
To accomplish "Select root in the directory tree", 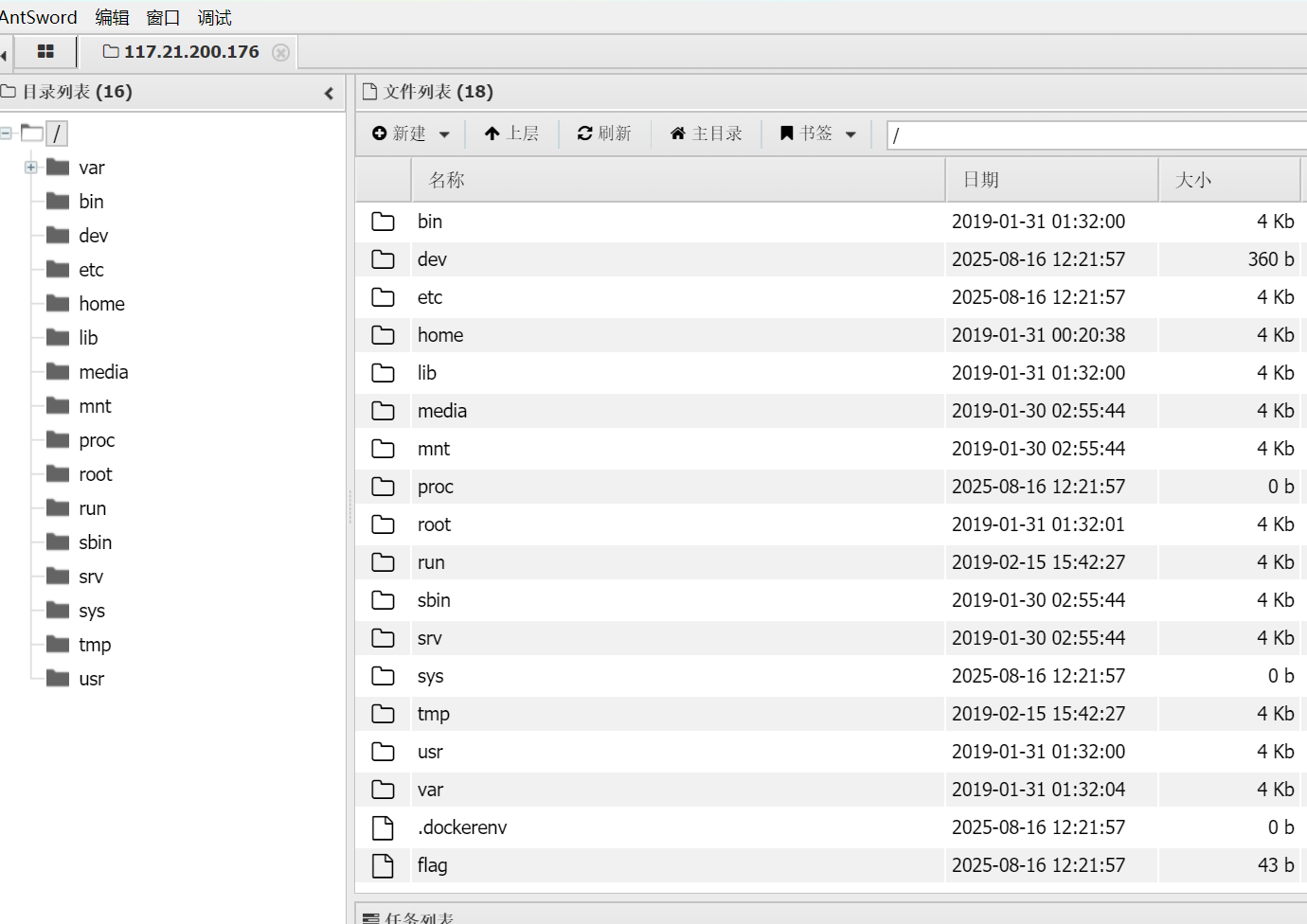I will point(96,474).
